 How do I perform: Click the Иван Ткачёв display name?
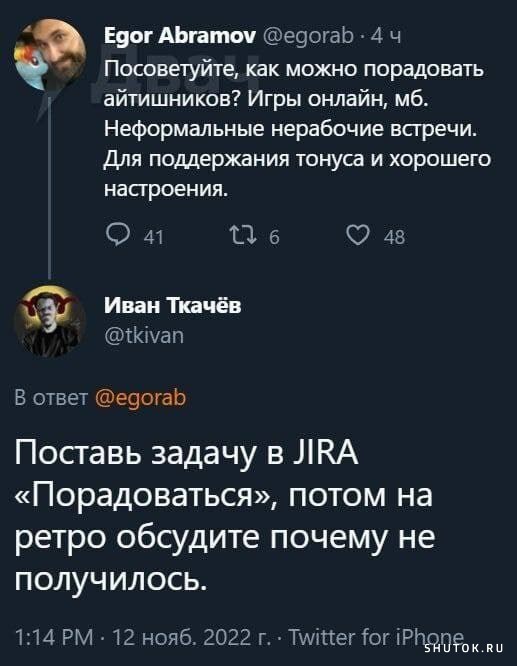pyautogui.click(x=172, y=305)
